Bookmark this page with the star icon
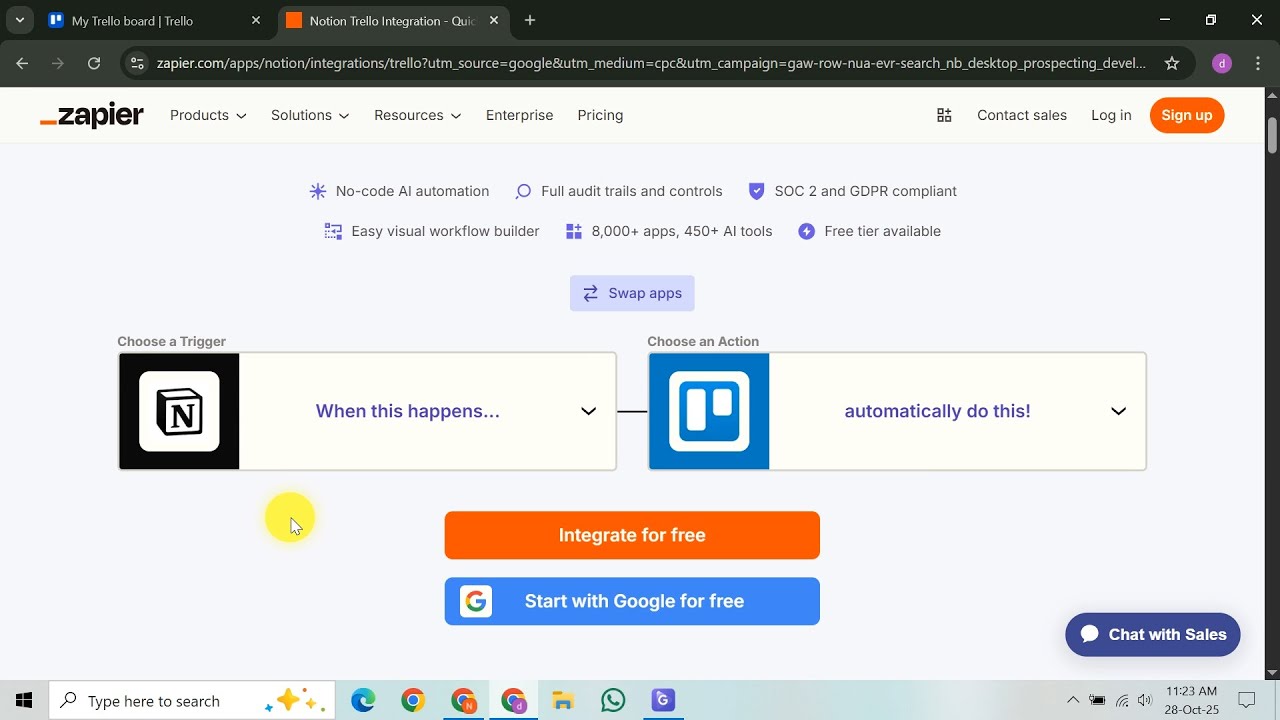 [x=1172, y=63]
